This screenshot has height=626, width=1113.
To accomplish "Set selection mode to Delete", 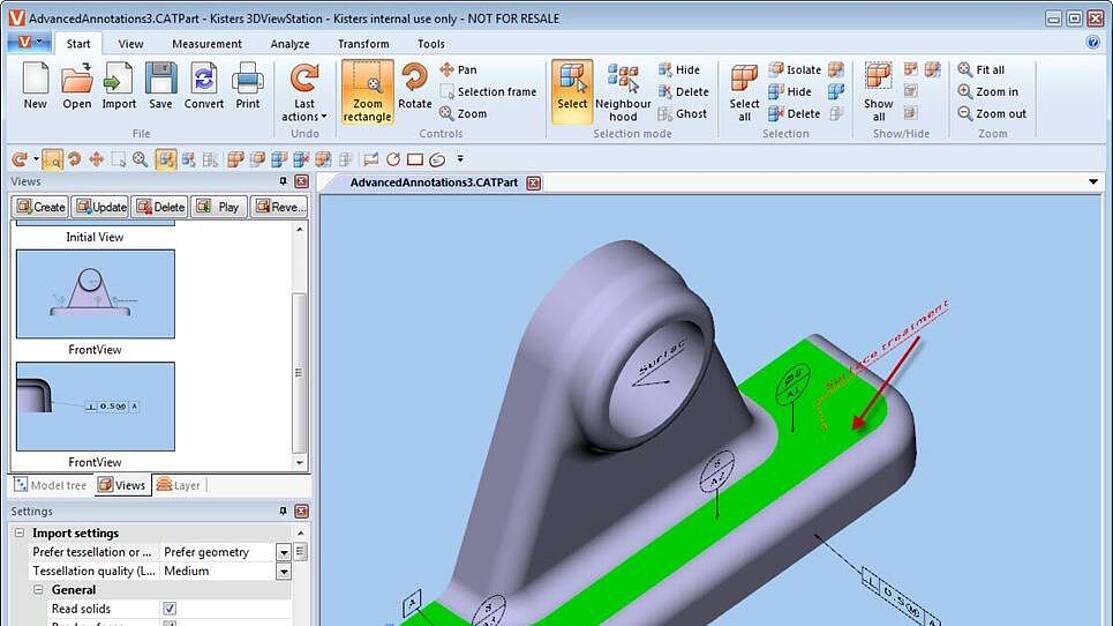I will click(684, 92).
